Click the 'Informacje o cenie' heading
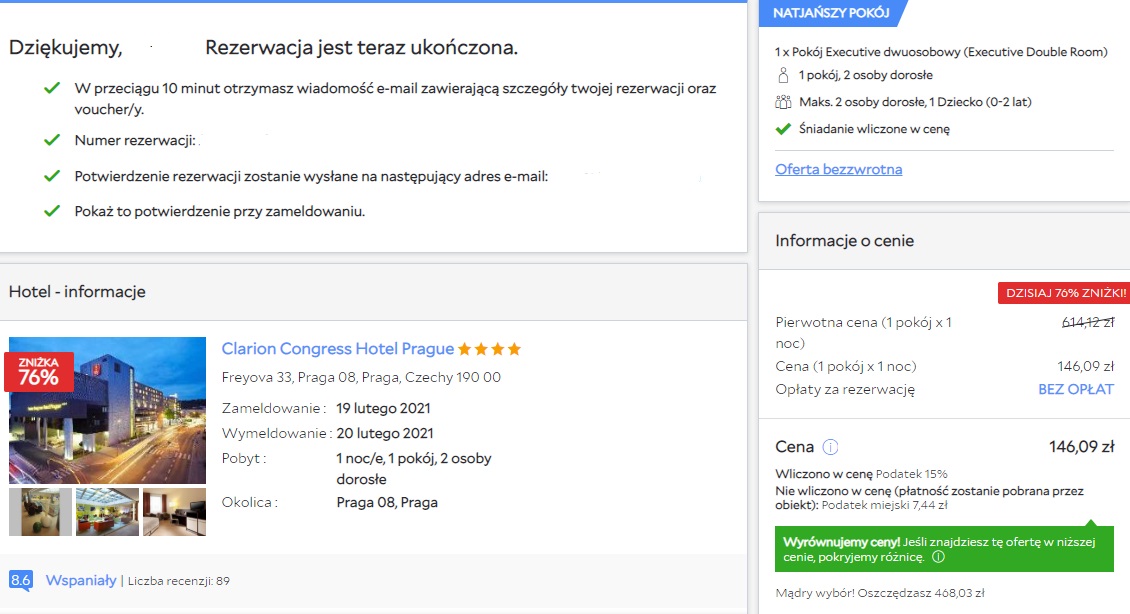The height and width of the screenshot is (614, 1130). click(845, 241)
